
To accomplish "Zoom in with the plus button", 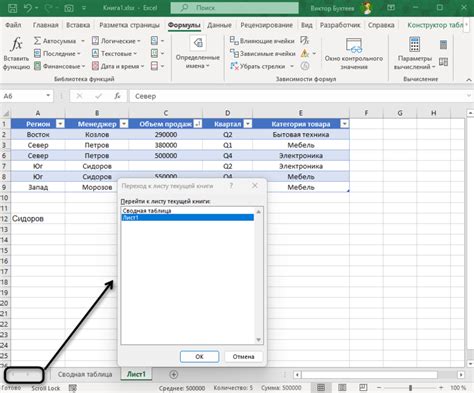I will pos(441,388).
